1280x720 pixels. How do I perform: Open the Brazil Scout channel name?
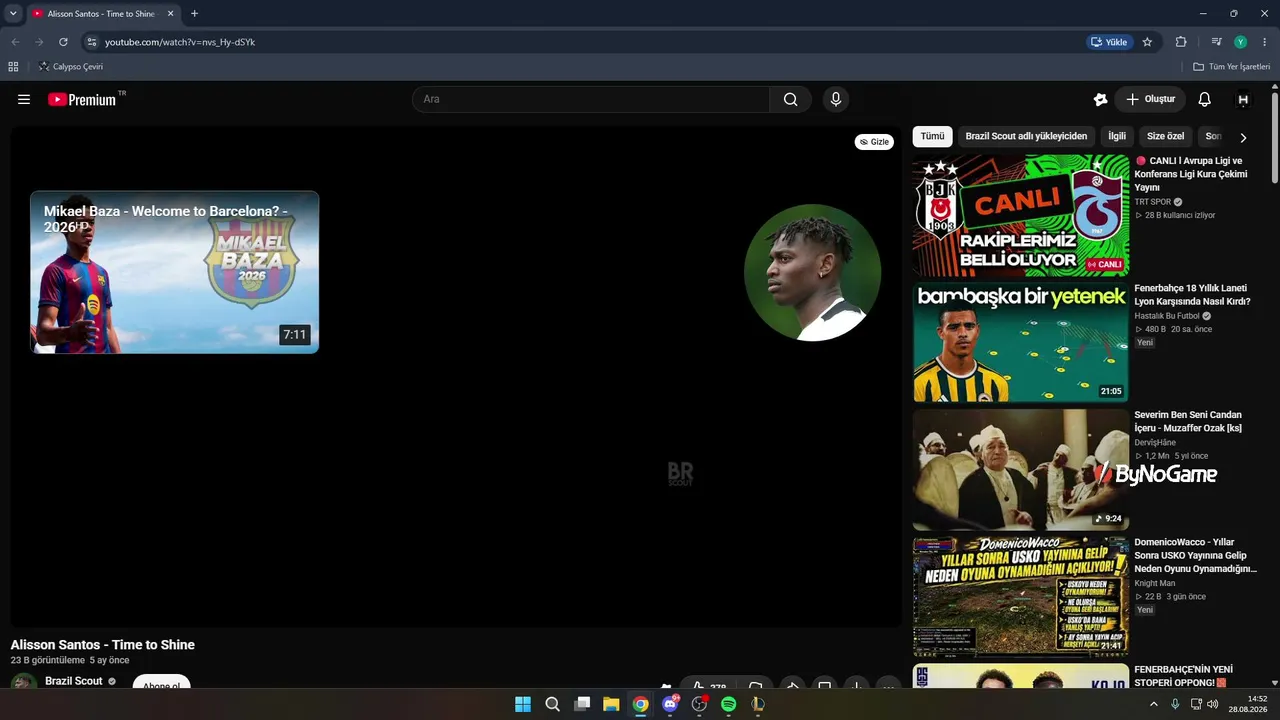[74, 681]
